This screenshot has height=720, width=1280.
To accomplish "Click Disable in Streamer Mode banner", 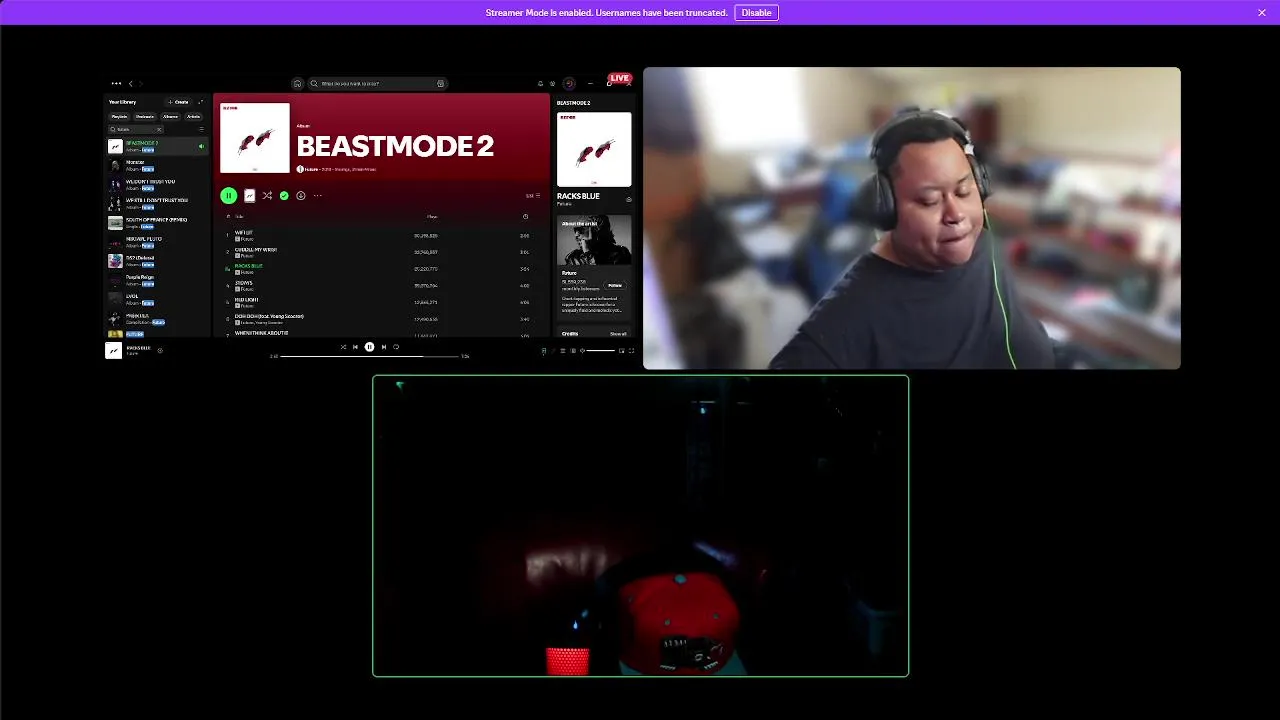I will [757, 13].
